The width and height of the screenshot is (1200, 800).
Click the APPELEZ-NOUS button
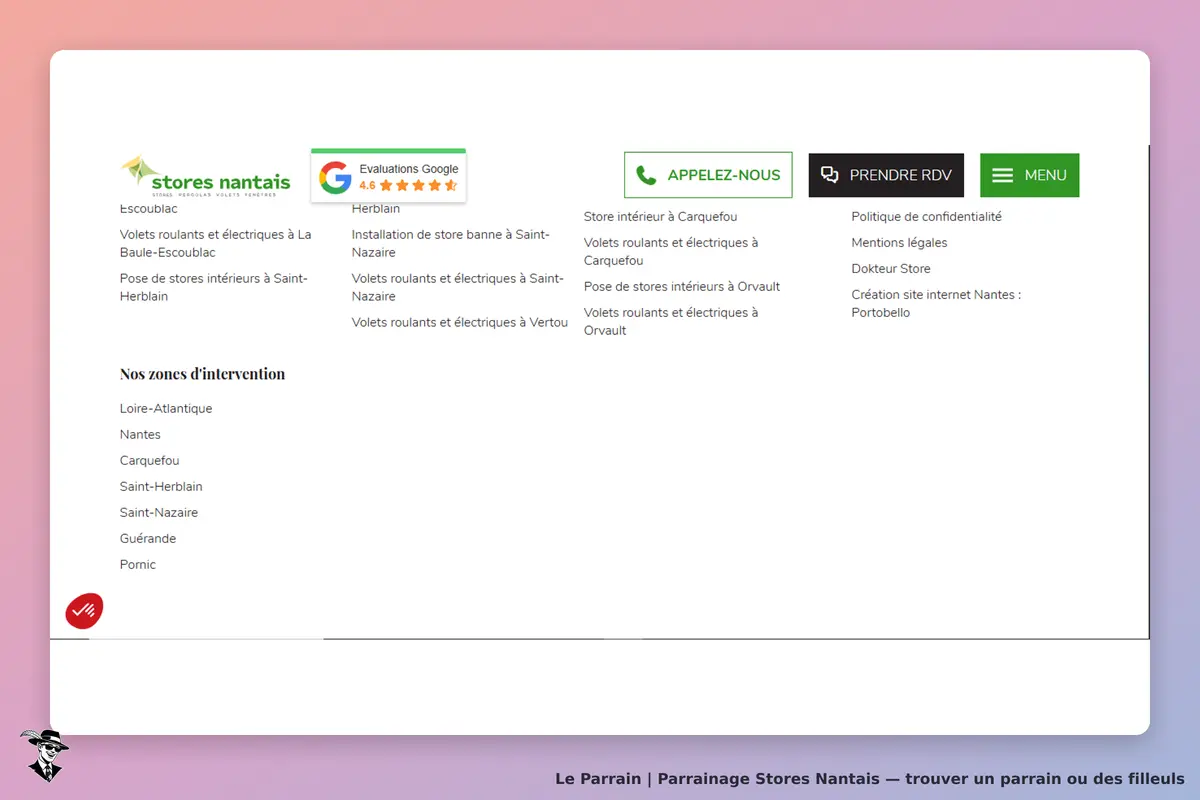pos(708,175)
